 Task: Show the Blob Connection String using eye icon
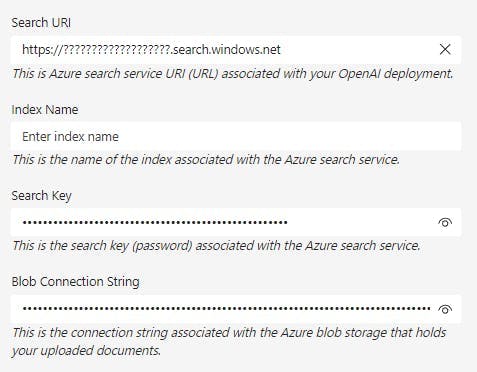tap(445, 309)
